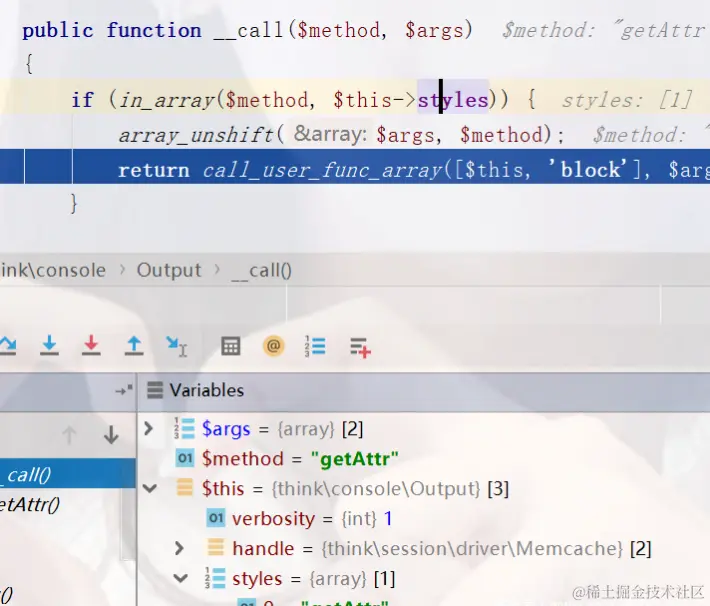Click the public keyword in the declaration
The width and height of the screenshot is (710, 606).
58,30
